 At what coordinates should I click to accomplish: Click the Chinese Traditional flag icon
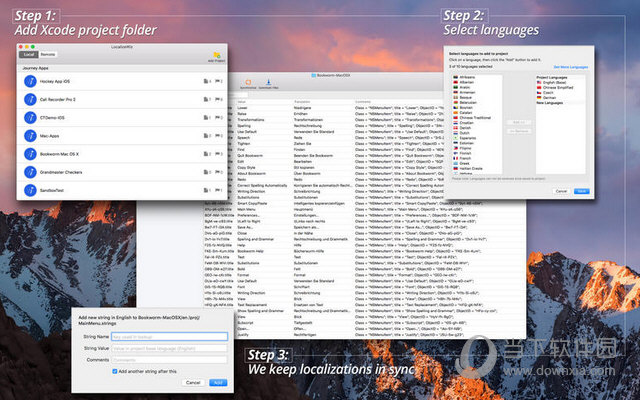(x=456, y=118)
